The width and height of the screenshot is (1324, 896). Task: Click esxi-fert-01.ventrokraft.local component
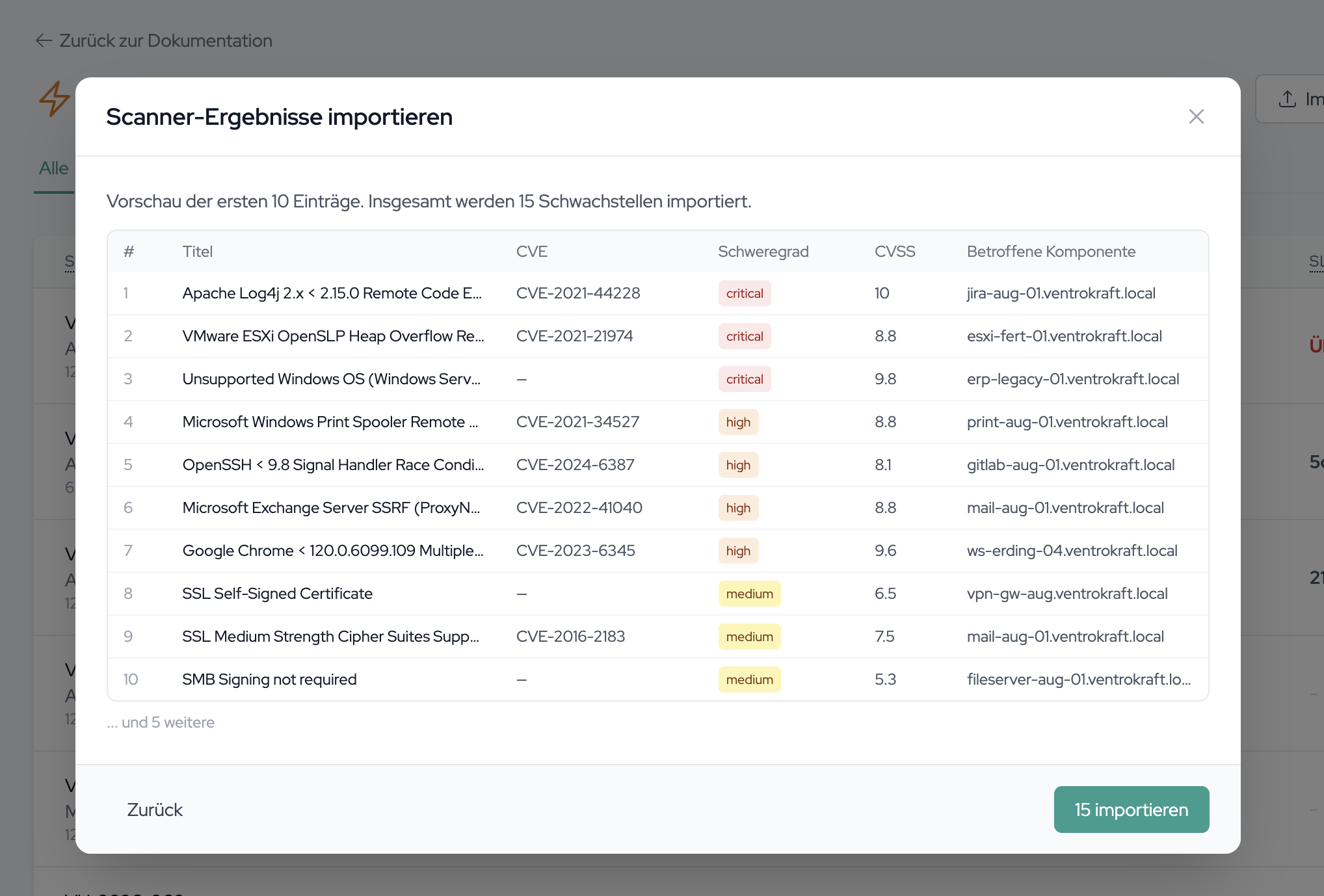tap(1064, 336)
